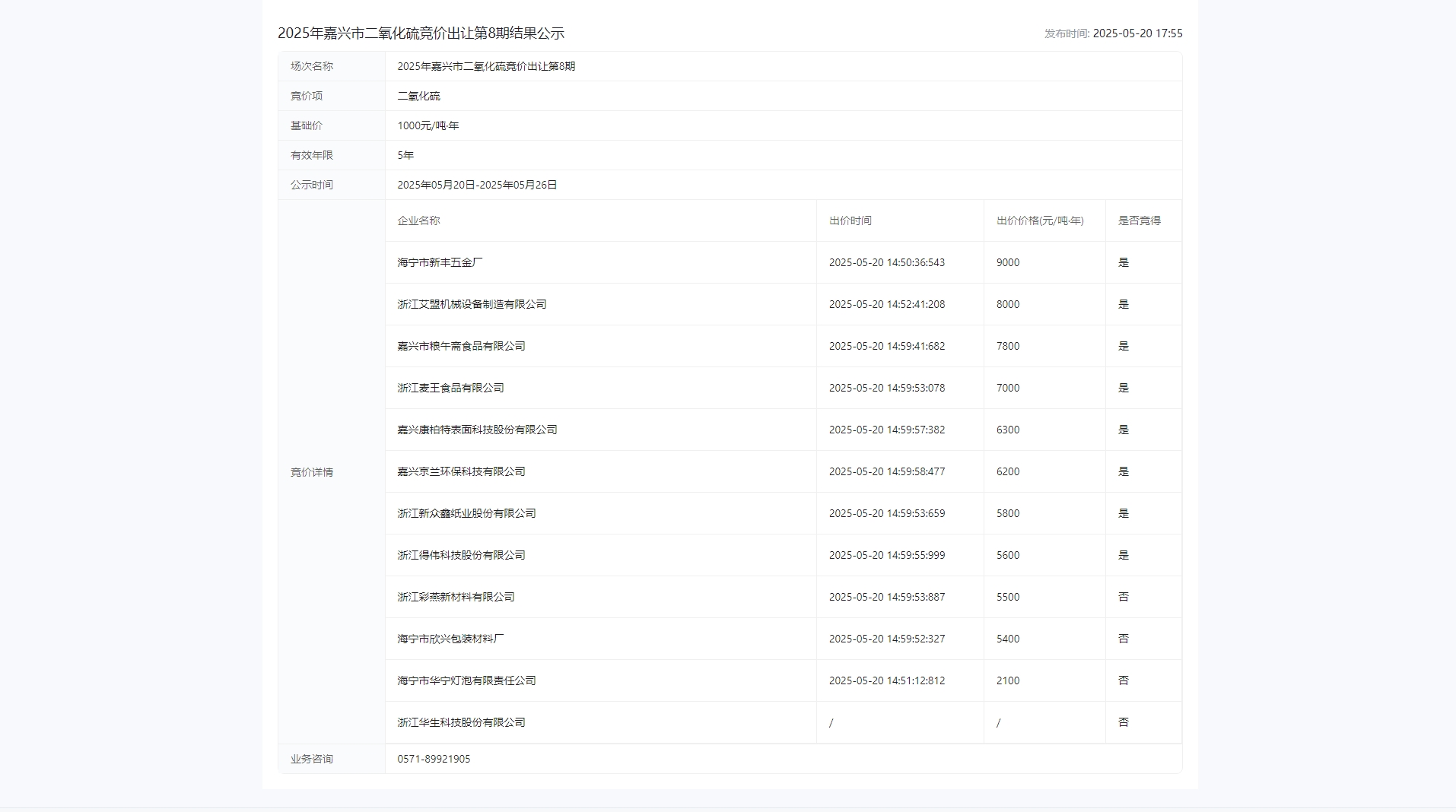Select bid price 9000

click(x=1008, y=262)
